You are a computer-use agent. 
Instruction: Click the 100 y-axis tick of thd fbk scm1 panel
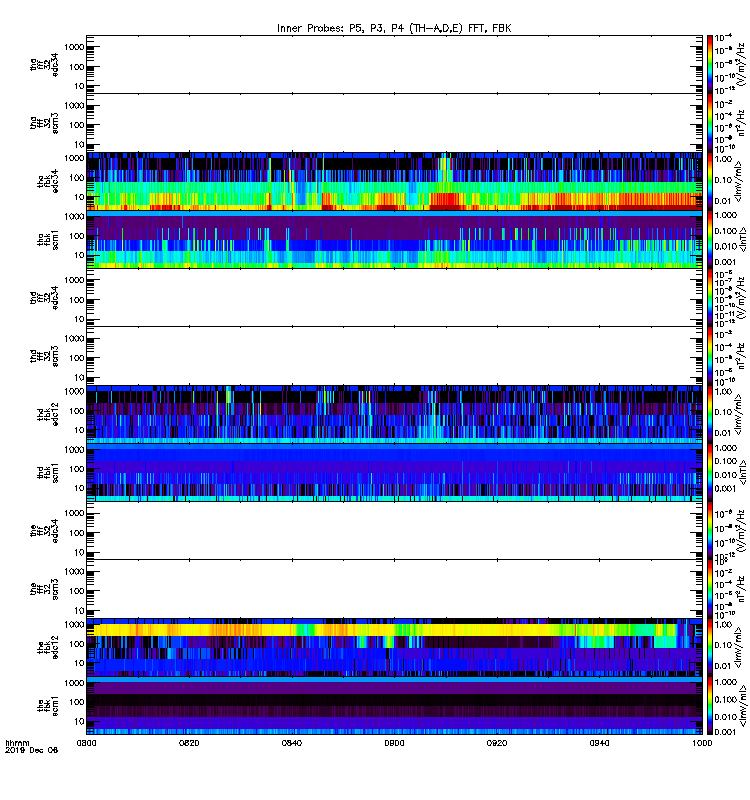coord(77,469)
